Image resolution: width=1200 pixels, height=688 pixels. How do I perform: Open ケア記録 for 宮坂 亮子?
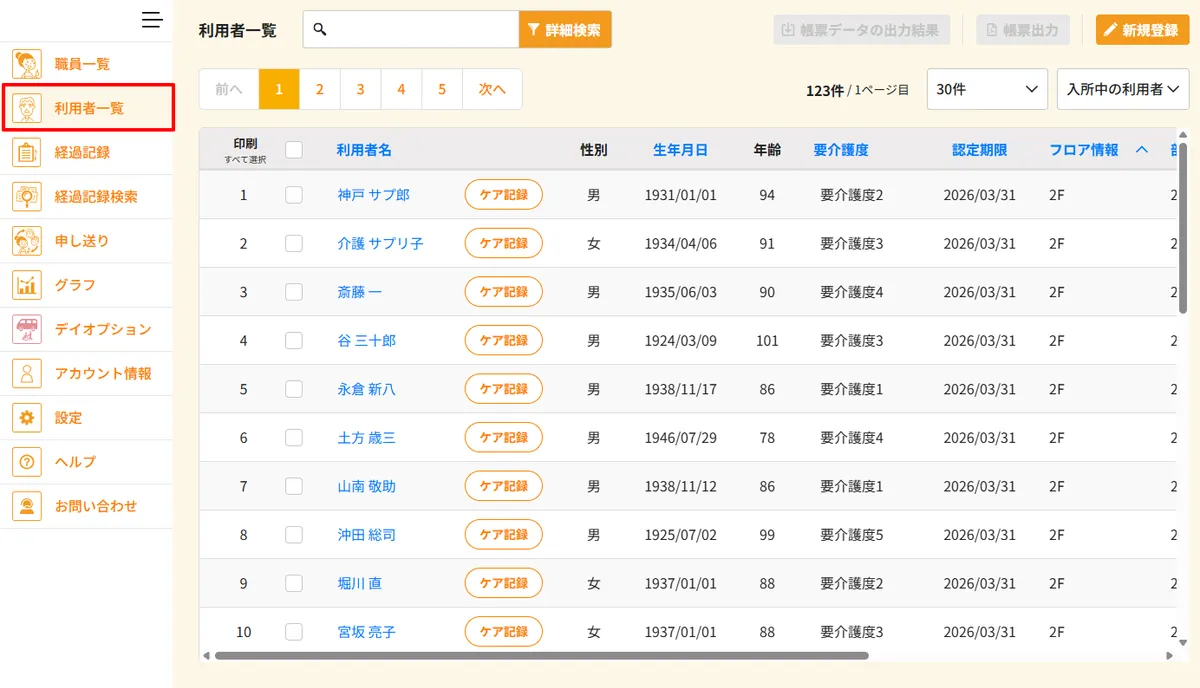pos(504,632)
